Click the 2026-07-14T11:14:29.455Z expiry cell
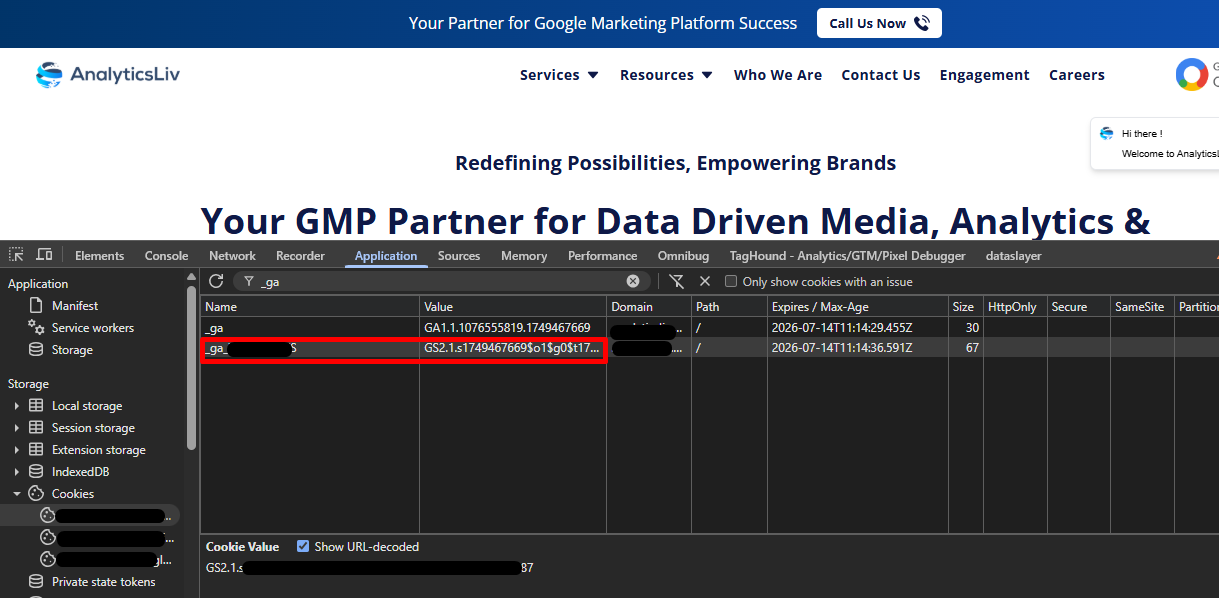 point(857,327)
